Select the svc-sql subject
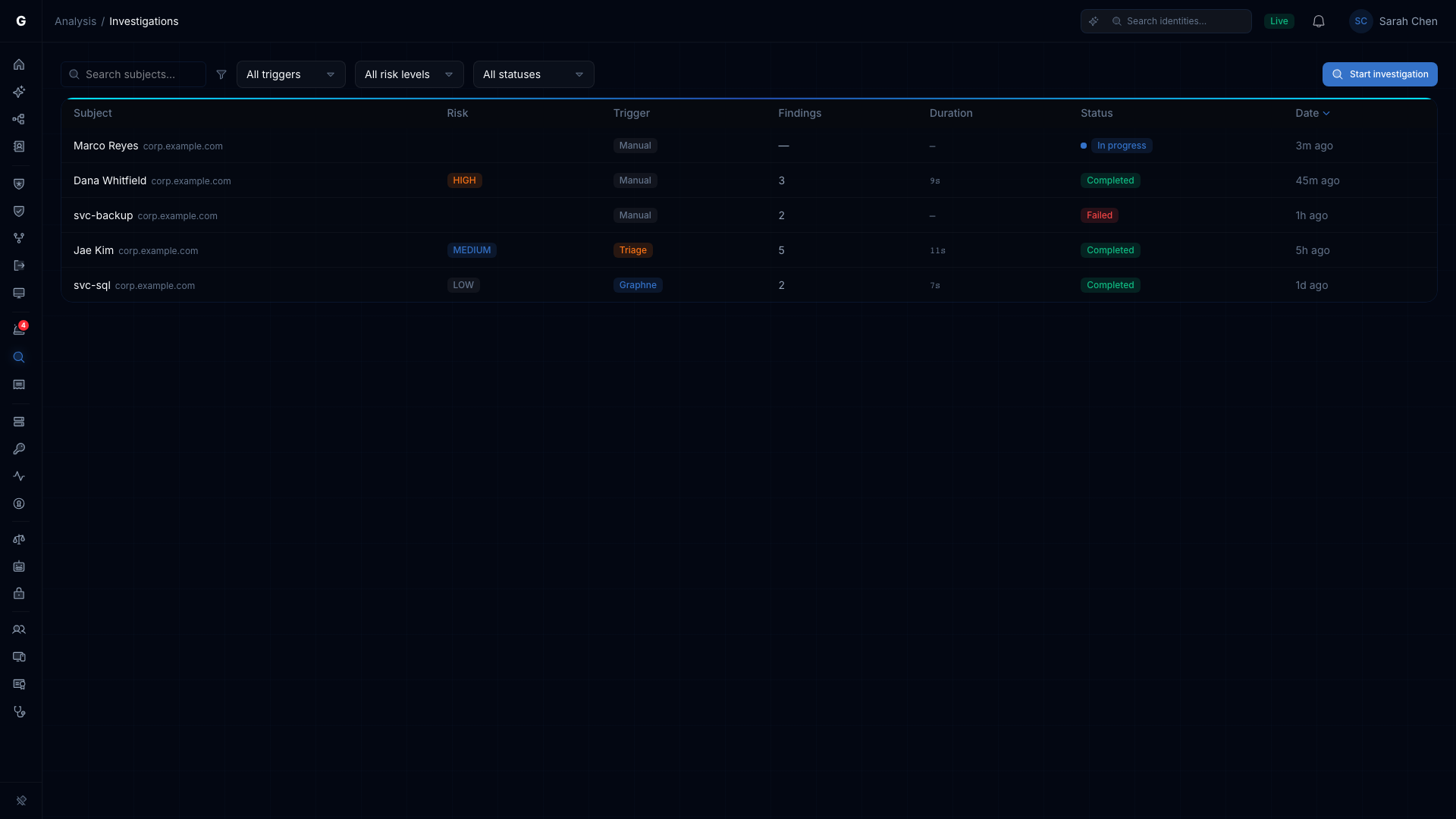The width and height of the screenshot is (1456, 819). coord(92,285)
